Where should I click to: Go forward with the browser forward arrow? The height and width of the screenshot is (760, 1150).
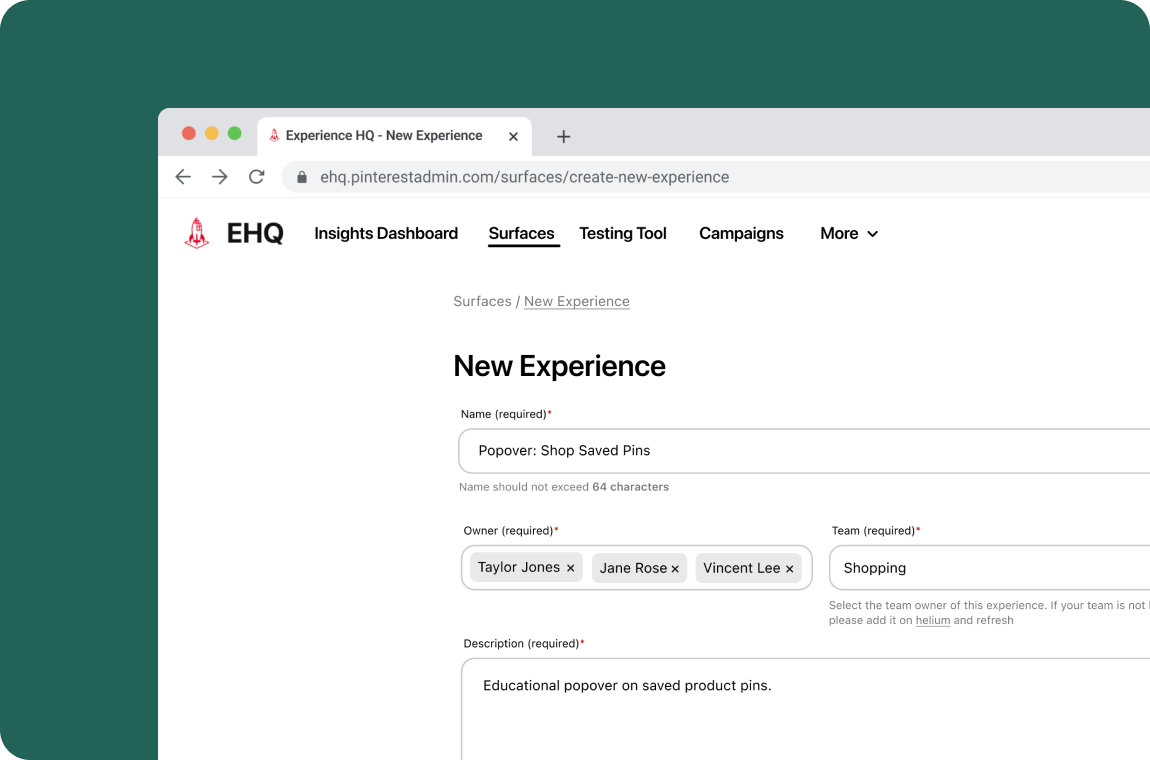point(220,176)
